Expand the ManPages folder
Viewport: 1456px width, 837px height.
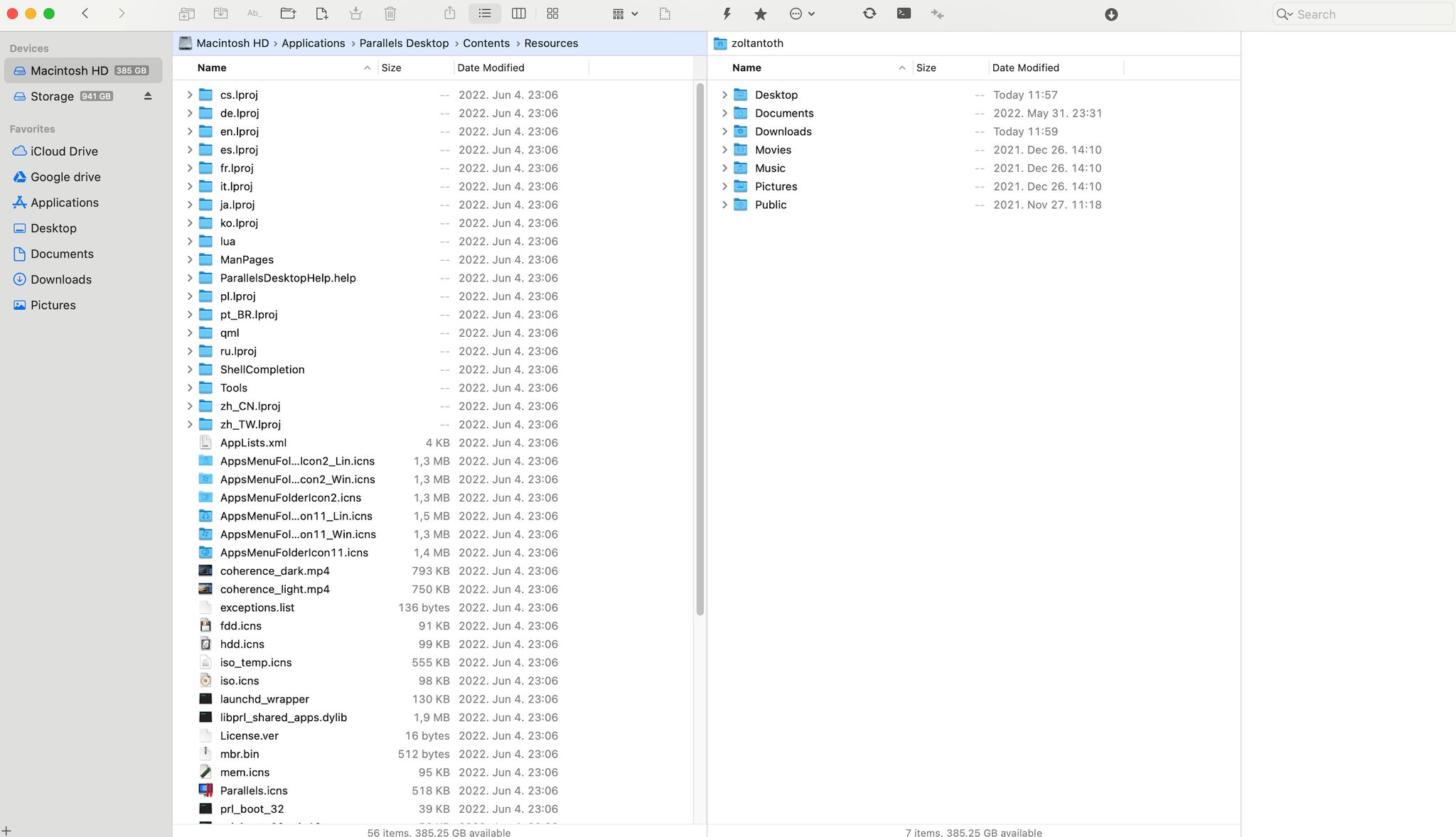click(x=190, y=260)
